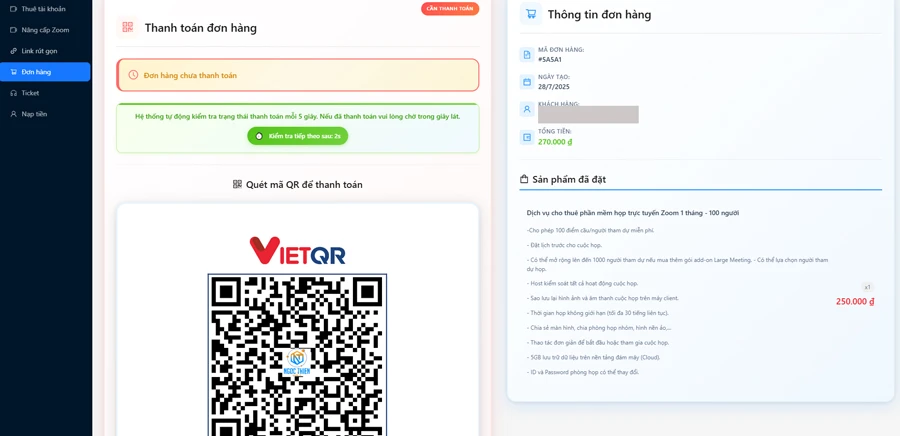Click the Tổng tiền wallet icon
Viewport: 900px width, 436px height.
click(527, 137)
